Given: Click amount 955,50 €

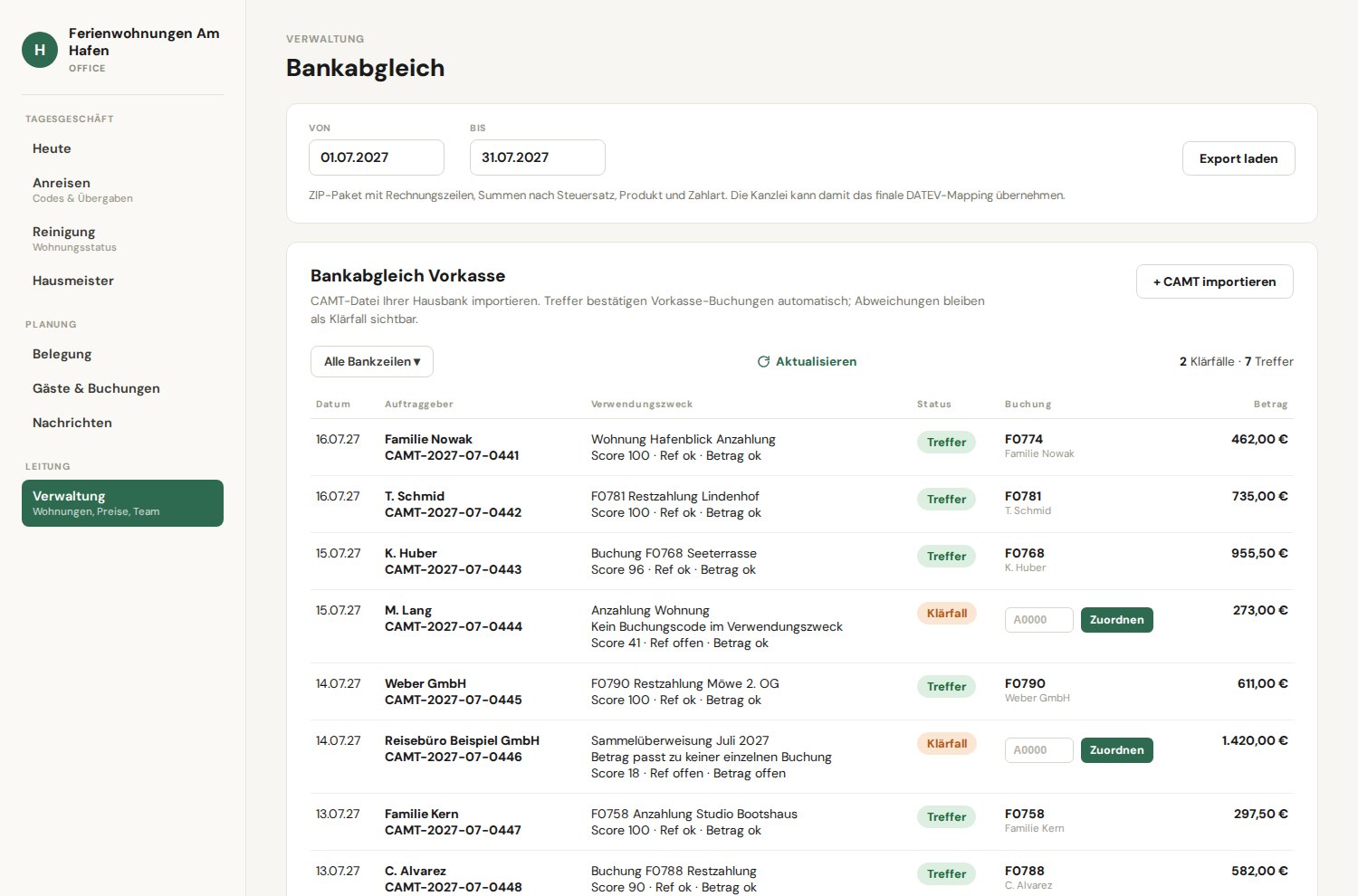Looking at the screenshot, I should [x=1259, y=553].
